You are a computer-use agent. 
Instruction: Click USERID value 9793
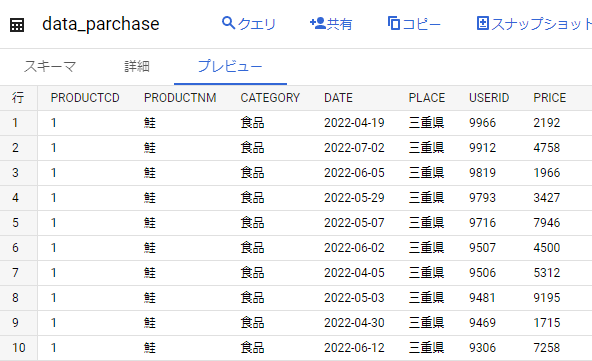(x=482, y=197)
